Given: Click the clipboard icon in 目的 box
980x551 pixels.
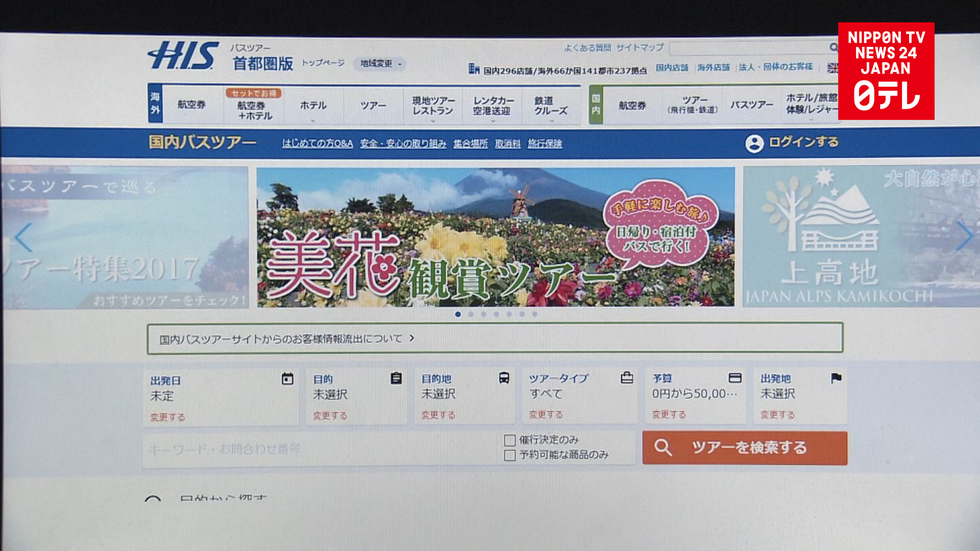Looking at the screenshot, I should tap(396, 378).
